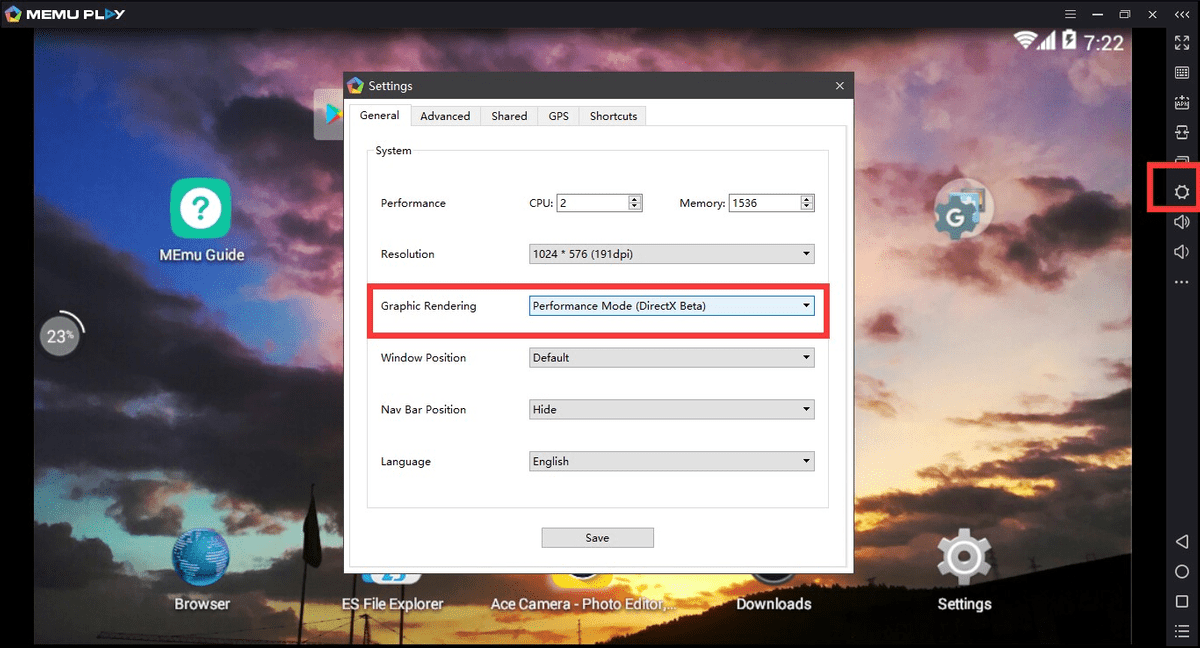
Task: Open the emulator Settings gear in the sidebar
Action: pyautogui.click(x=1182, y=190)
